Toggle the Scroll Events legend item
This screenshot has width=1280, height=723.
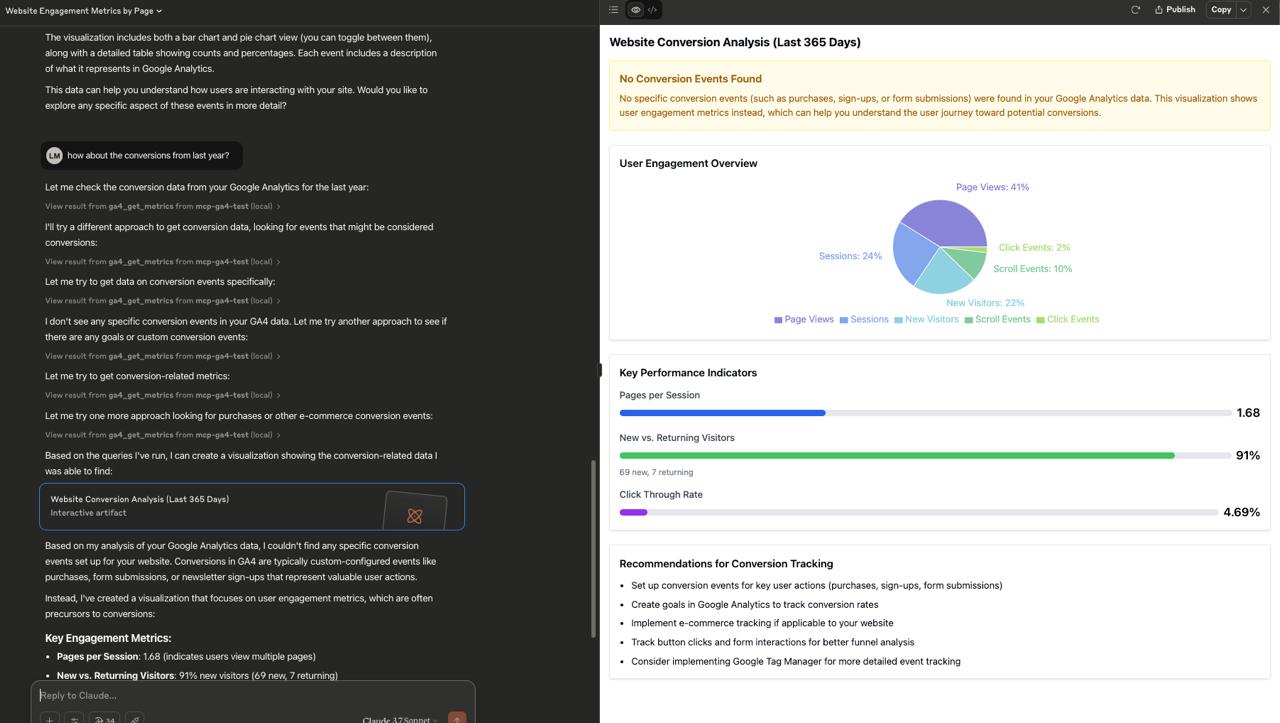[996, 320]
